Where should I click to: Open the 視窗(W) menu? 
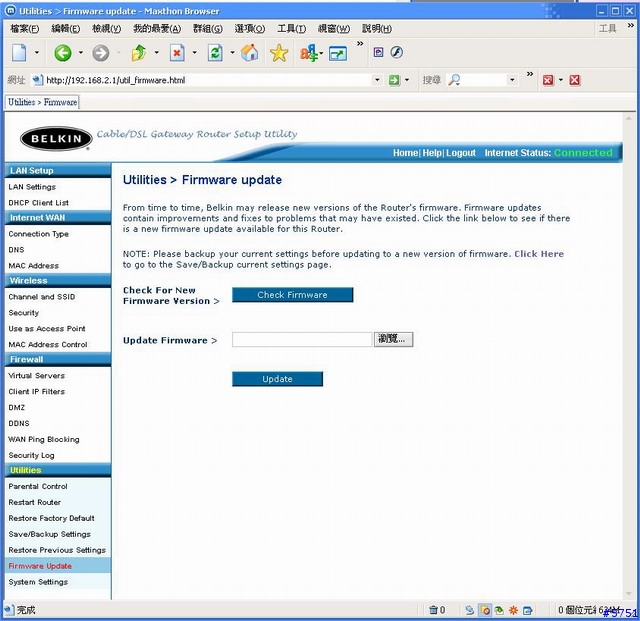click(334, 29)
